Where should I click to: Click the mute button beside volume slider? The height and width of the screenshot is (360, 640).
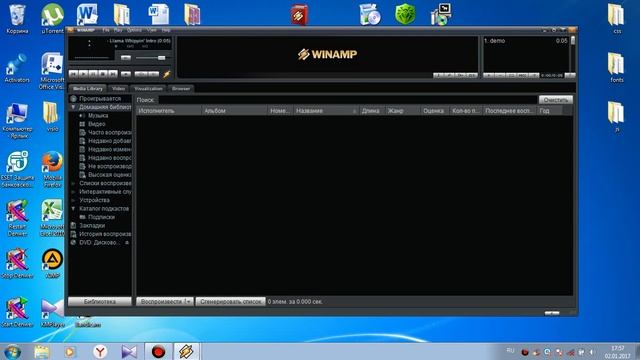coord(126,58)
